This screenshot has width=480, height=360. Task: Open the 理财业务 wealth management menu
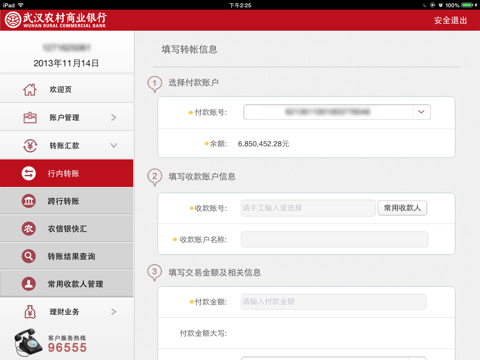click(67, 312)
